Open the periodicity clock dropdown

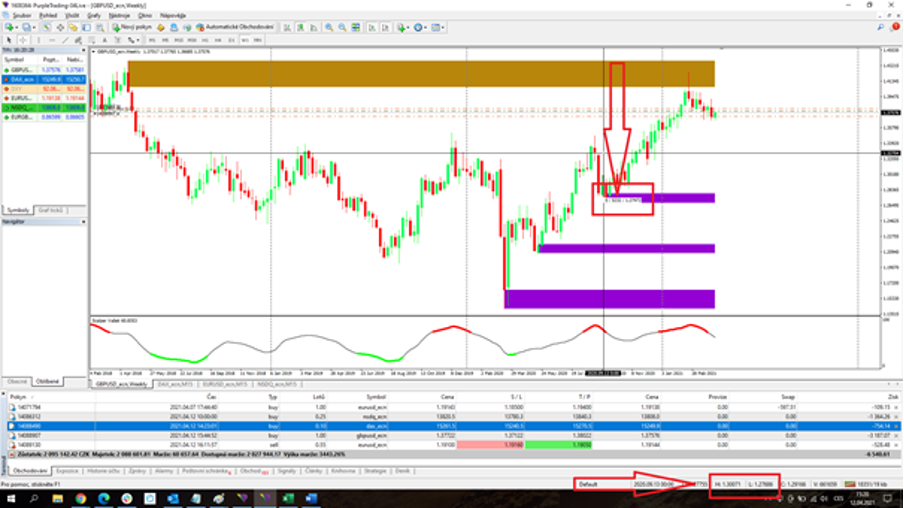coord(420,27)
